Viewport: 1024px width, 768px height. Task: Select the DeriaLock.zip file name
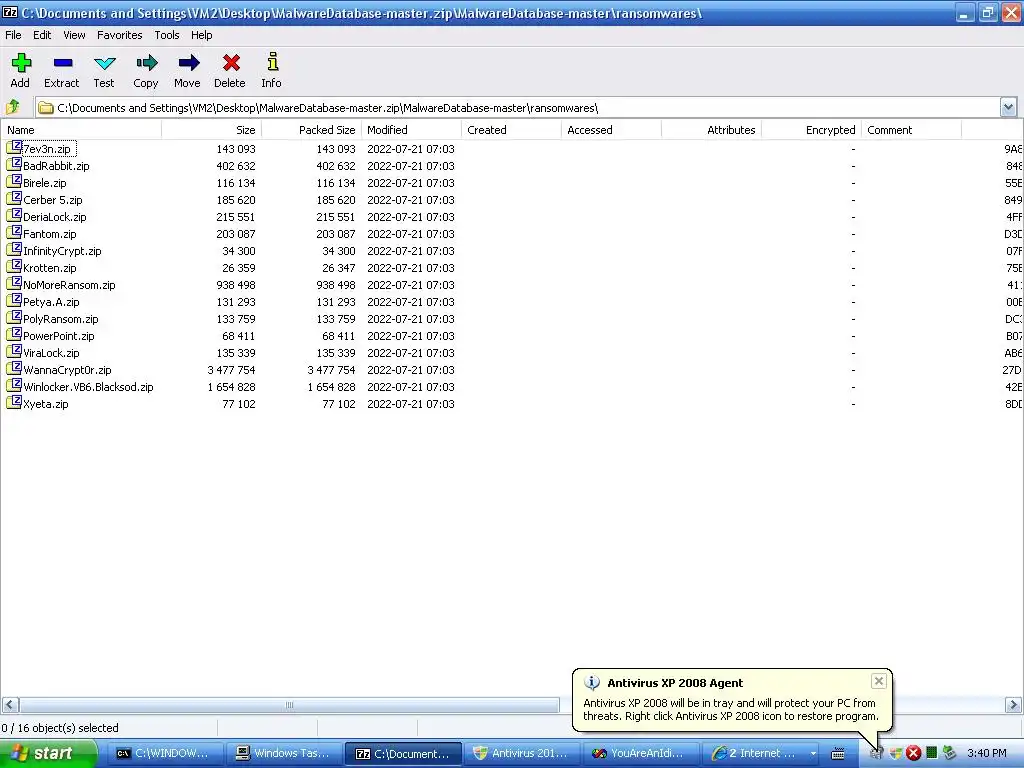[x=54, y=217]
